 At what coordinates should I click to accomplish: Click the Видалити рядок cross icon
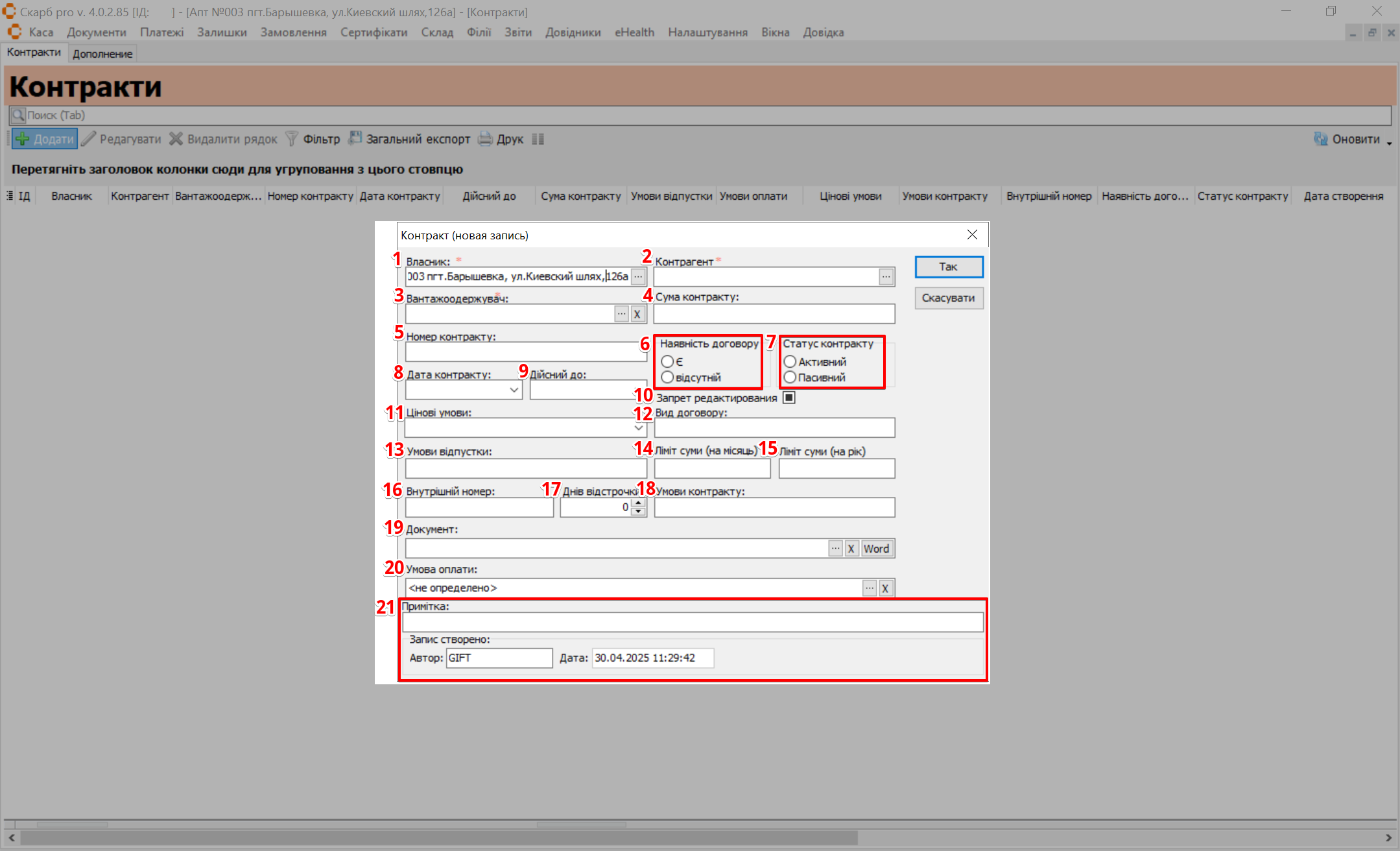tap(176, 139)
